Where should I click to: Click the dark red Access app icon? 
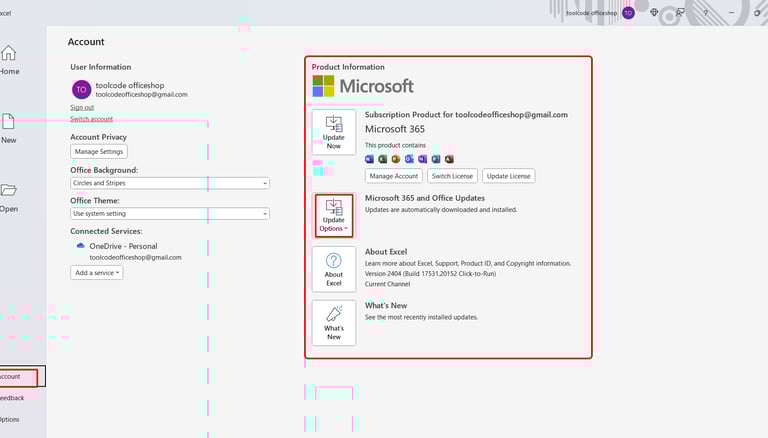449,159
